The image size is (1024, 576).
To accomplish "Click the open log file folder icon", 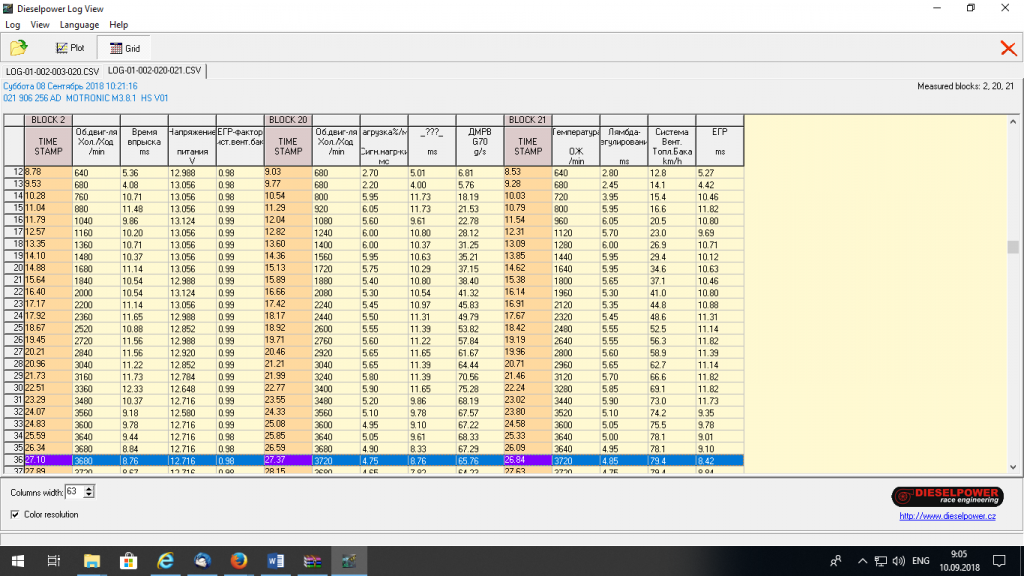I will click(x=18, y=48).
